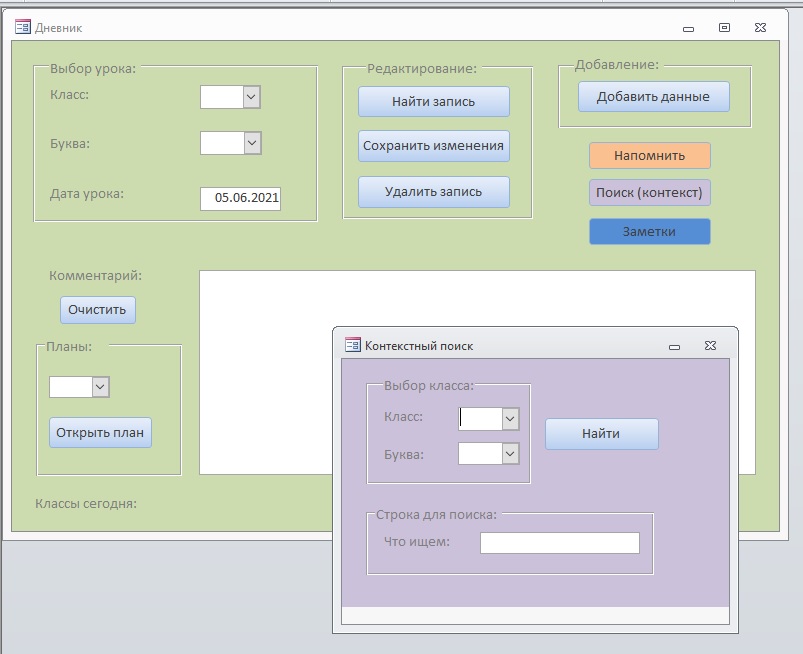Image resolution: width=803 pixels, height=654 pixels.
Task: Click the Выбор класса: group title
Action: pyautogui.click(x=429, y=386)
